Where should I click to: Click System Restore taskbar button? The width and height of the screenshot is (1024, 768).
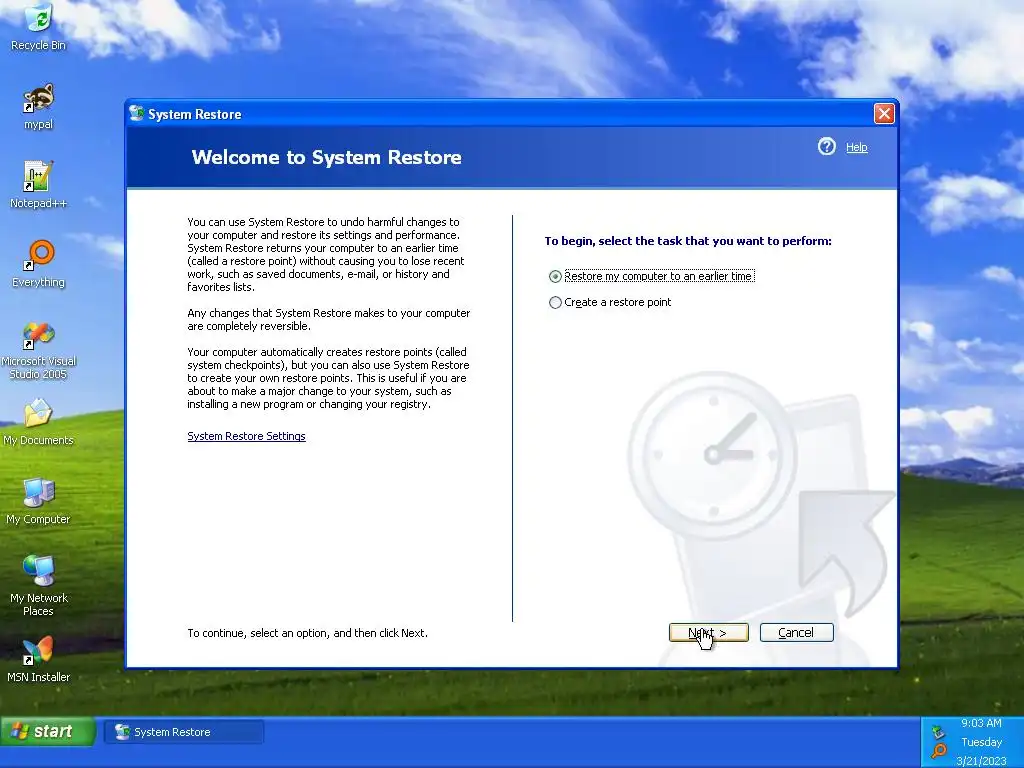tap(184, 732)
